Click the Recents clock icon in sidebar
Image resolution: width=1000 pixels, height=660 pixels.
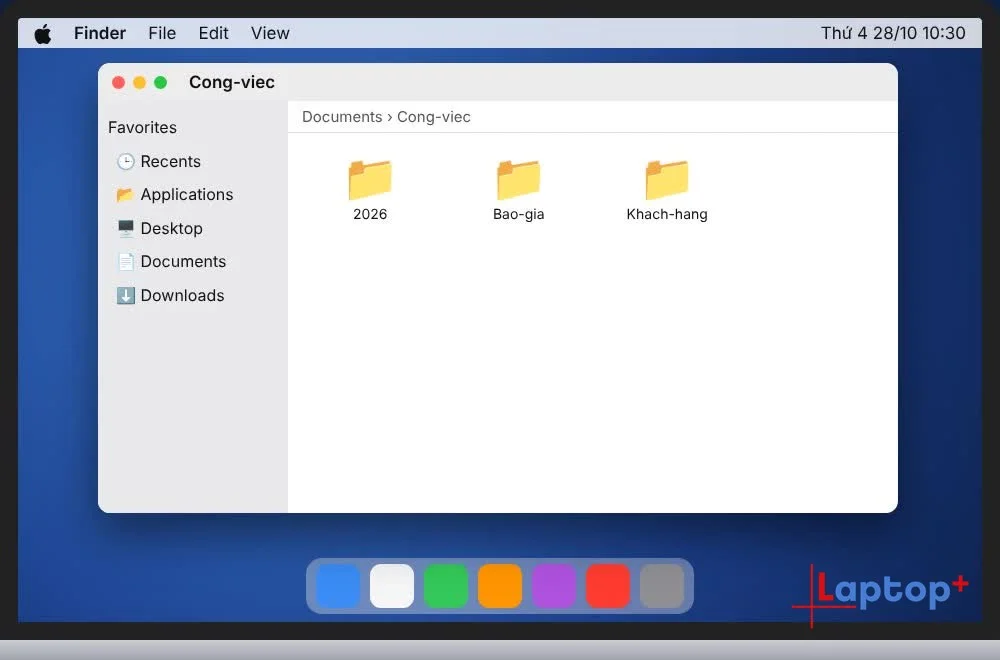(x=126, y=161)
